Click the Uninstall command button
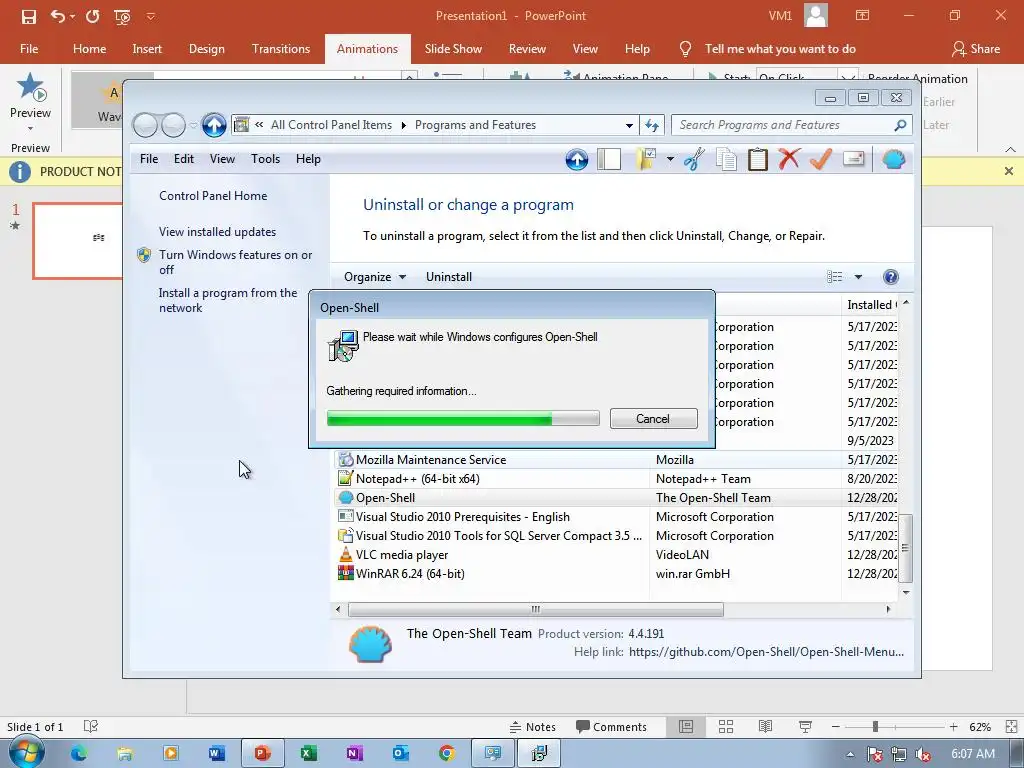This screenshot has width=1024, height=768. pos(449,277)
